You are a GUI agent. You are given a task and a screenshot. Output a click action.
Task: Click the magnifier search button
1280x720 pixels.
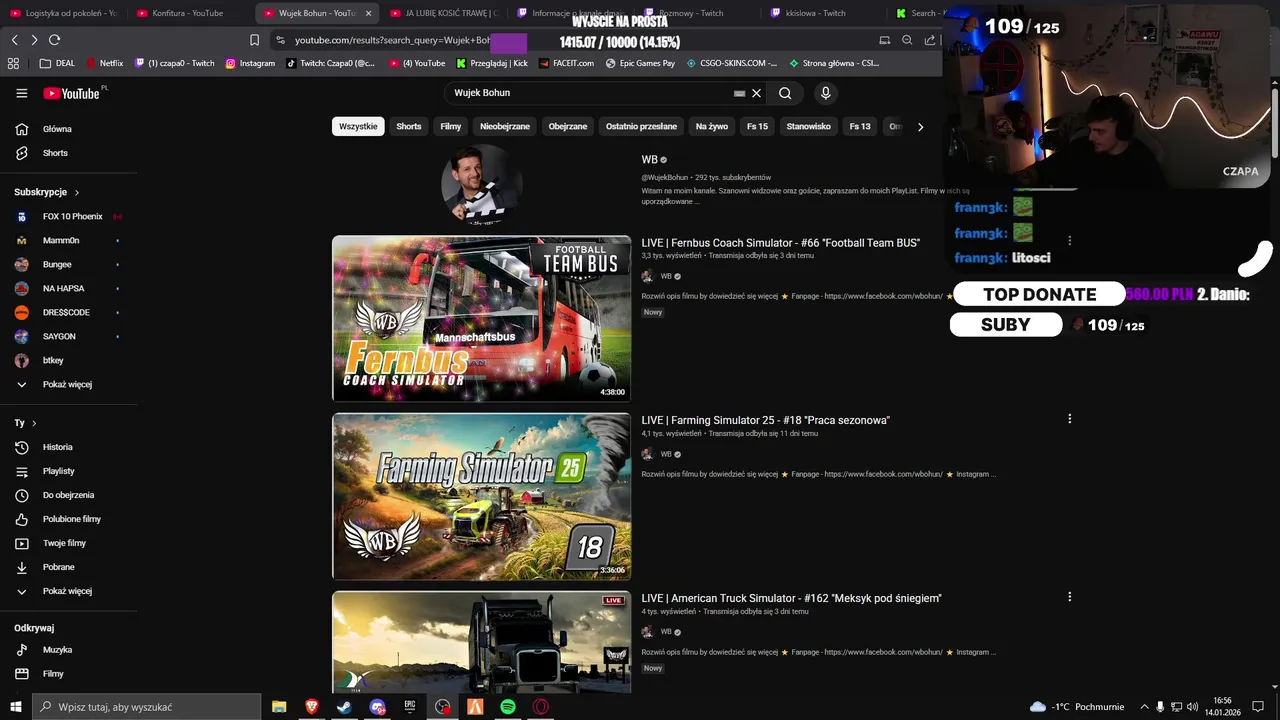pyautogui.click(x=785, y=93)
